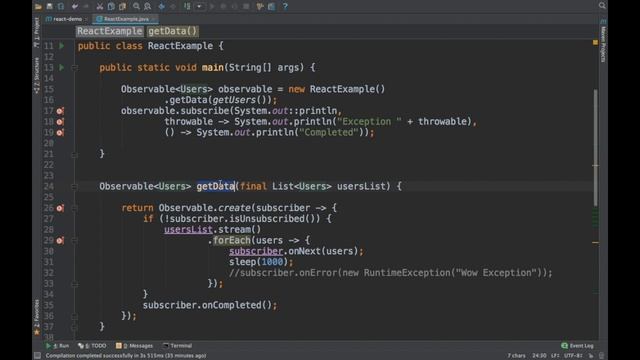The width and height of the screenshot is (640, 360).
Task: Click the Undo arrow in the toolbar
Action: tap(75, 7)
